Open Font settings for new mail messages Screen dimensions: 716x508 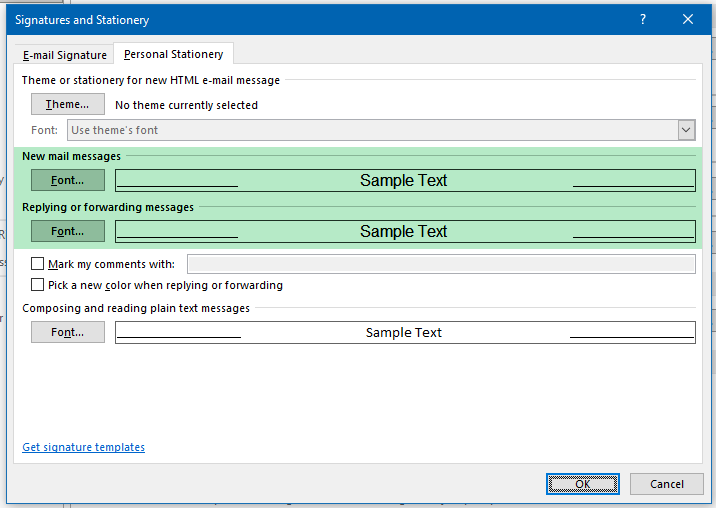pos(68,180)
